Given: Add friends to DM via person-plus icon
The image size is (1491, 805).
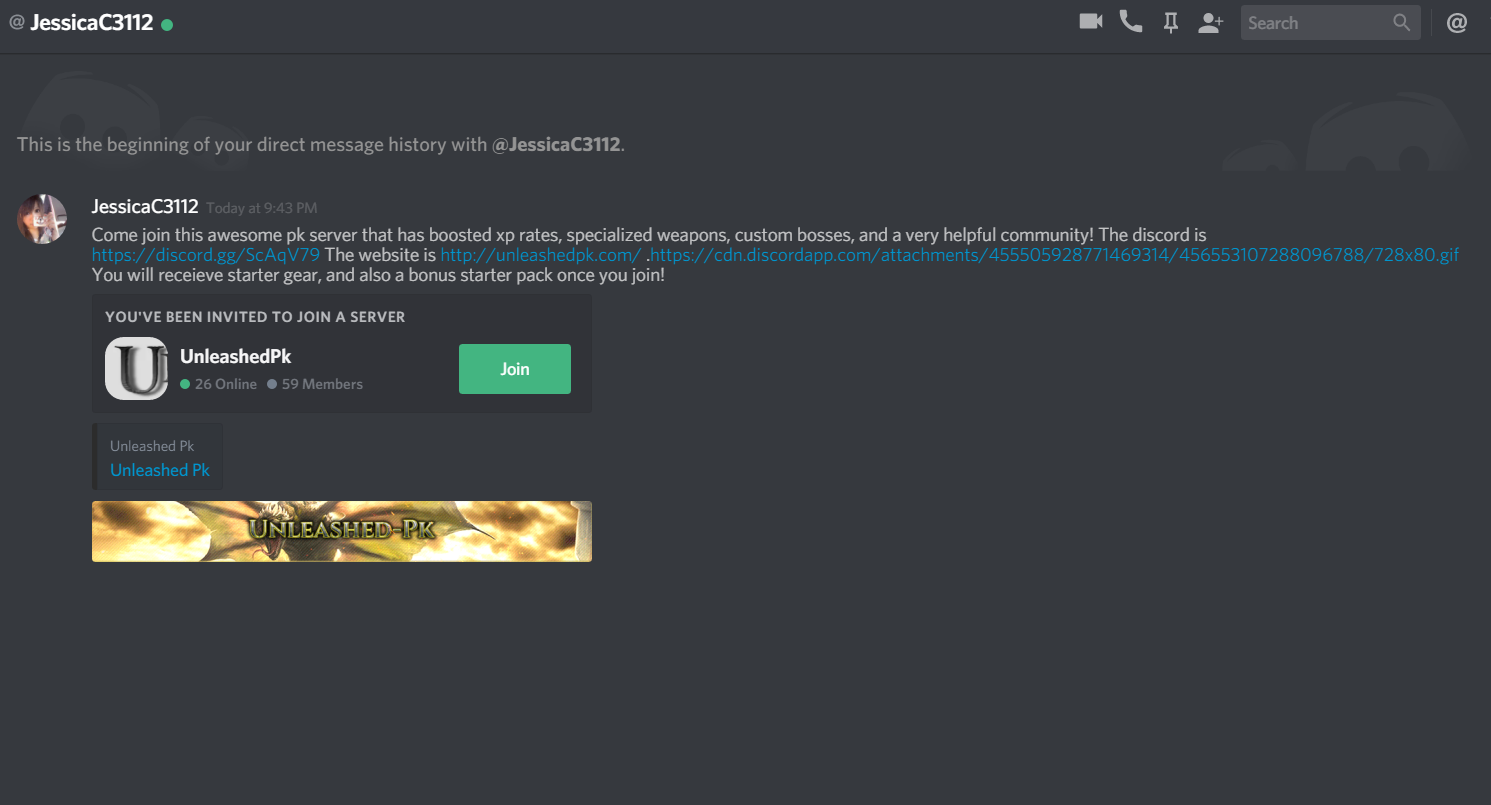Looking at the screenshot, I should (1211, 22).
